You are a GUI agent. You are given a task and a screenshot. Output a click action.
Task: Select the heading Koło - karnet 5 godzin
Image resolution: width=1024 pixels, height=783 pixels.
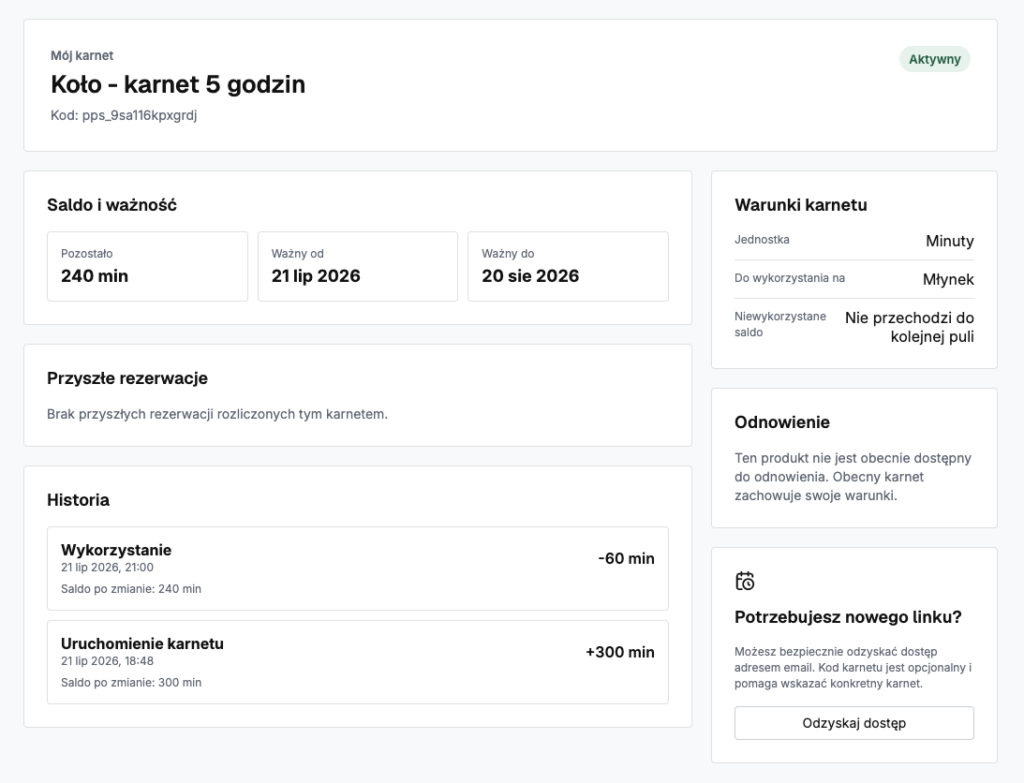178,84
